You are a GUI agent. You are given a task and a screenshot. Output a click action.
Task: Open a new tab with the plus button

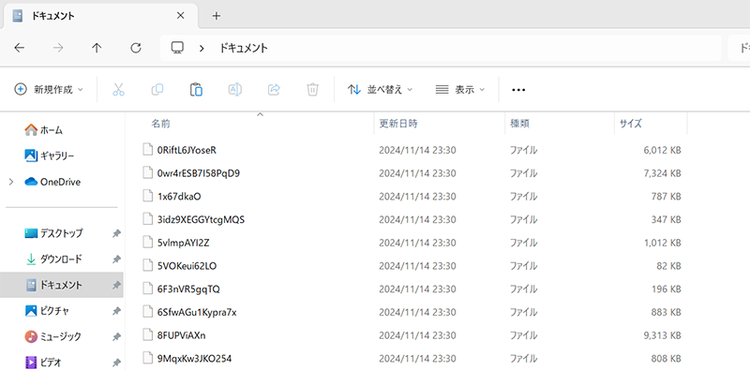click(x=216, y=16)
